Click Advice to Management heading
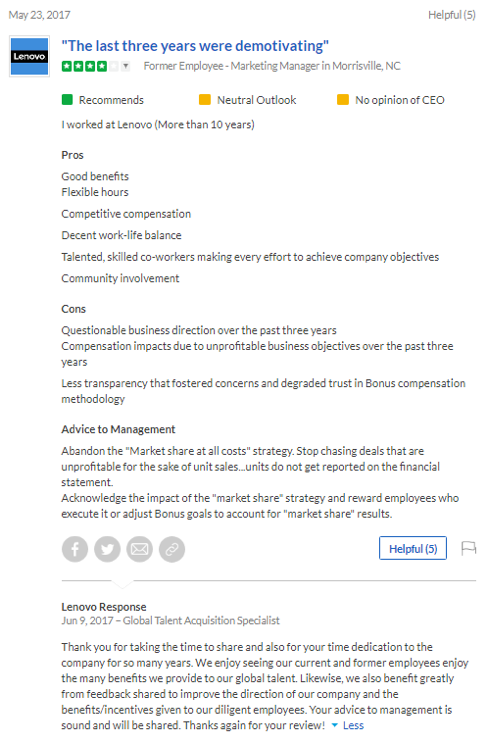The width and height of the screenshot is (488, 744). [118, 429]
